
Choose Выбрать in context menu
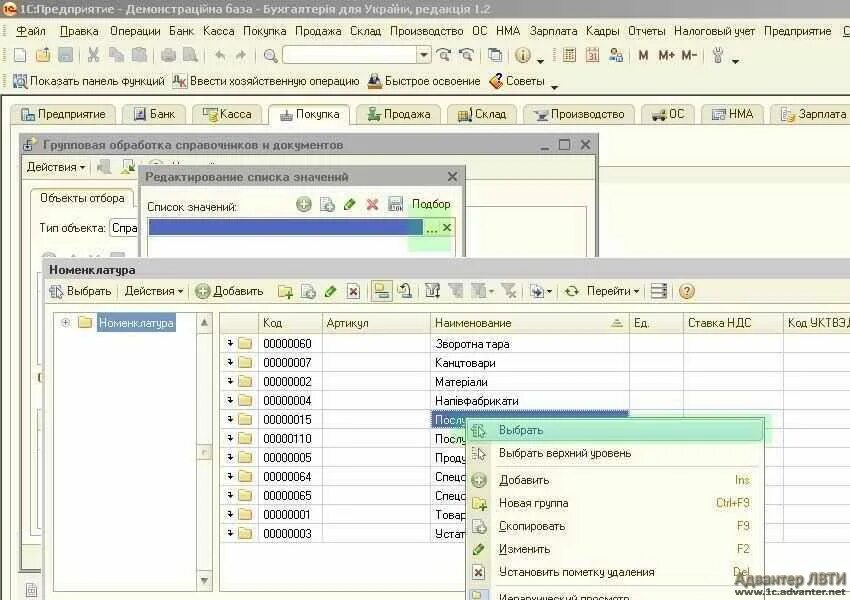click(616, 430)
